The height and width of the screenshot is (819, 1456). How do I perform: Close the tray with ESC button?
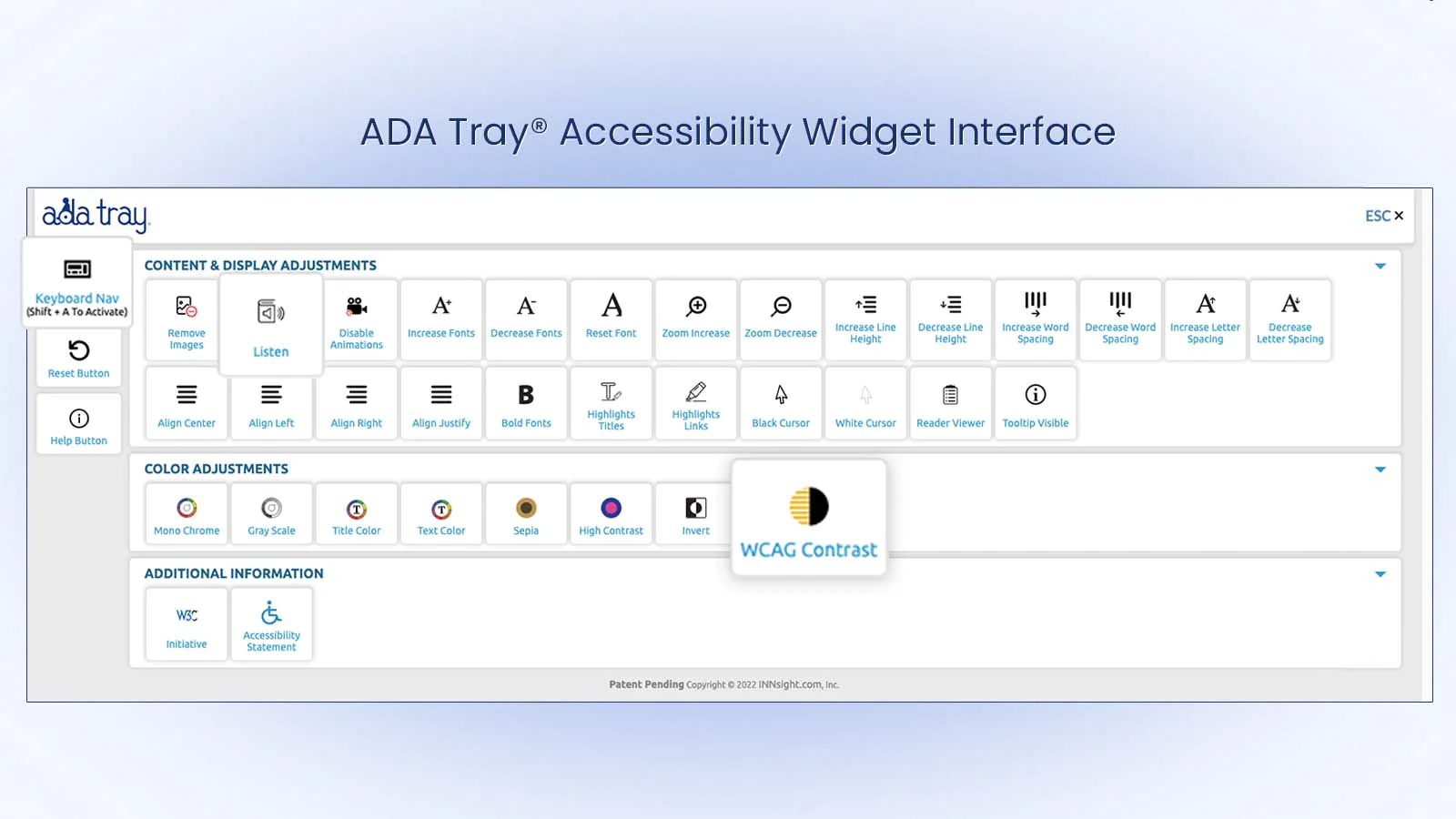1384,216
